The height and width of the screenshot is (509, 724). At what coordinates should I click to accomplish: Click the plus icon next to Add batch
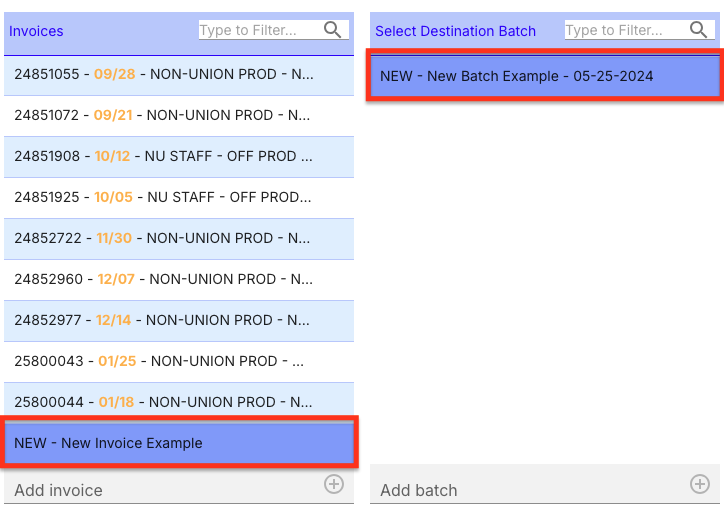pyautogui.click(x=700, y=484)
